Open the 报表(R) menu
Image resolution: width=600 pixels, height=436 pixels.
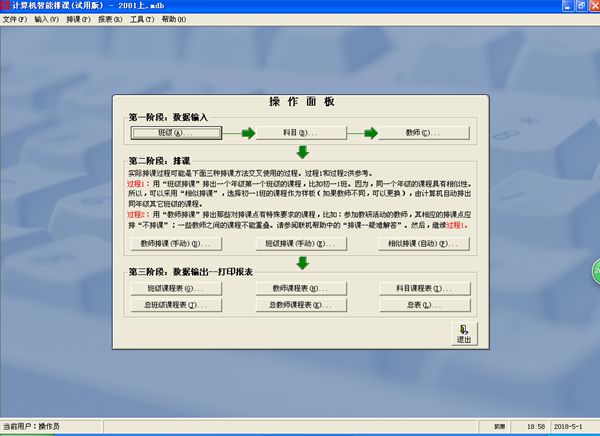110,19
